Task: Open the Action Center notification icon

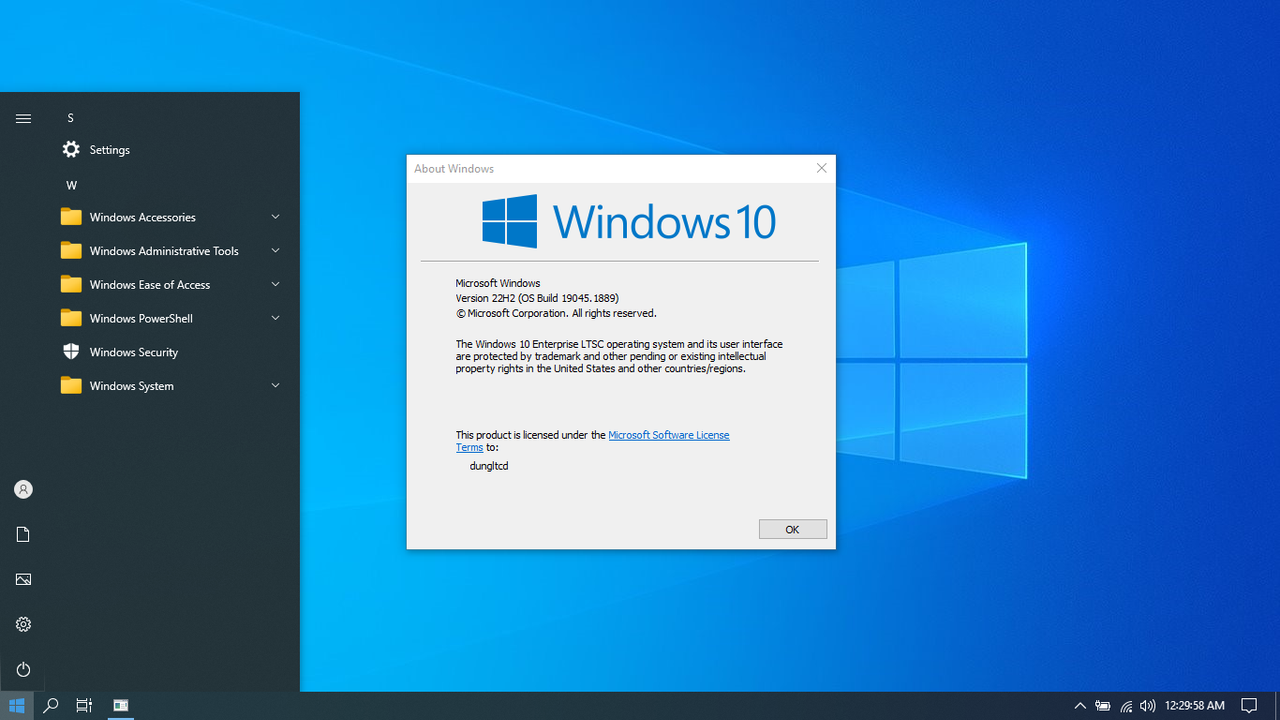Action: click(x=1249, y=706)
